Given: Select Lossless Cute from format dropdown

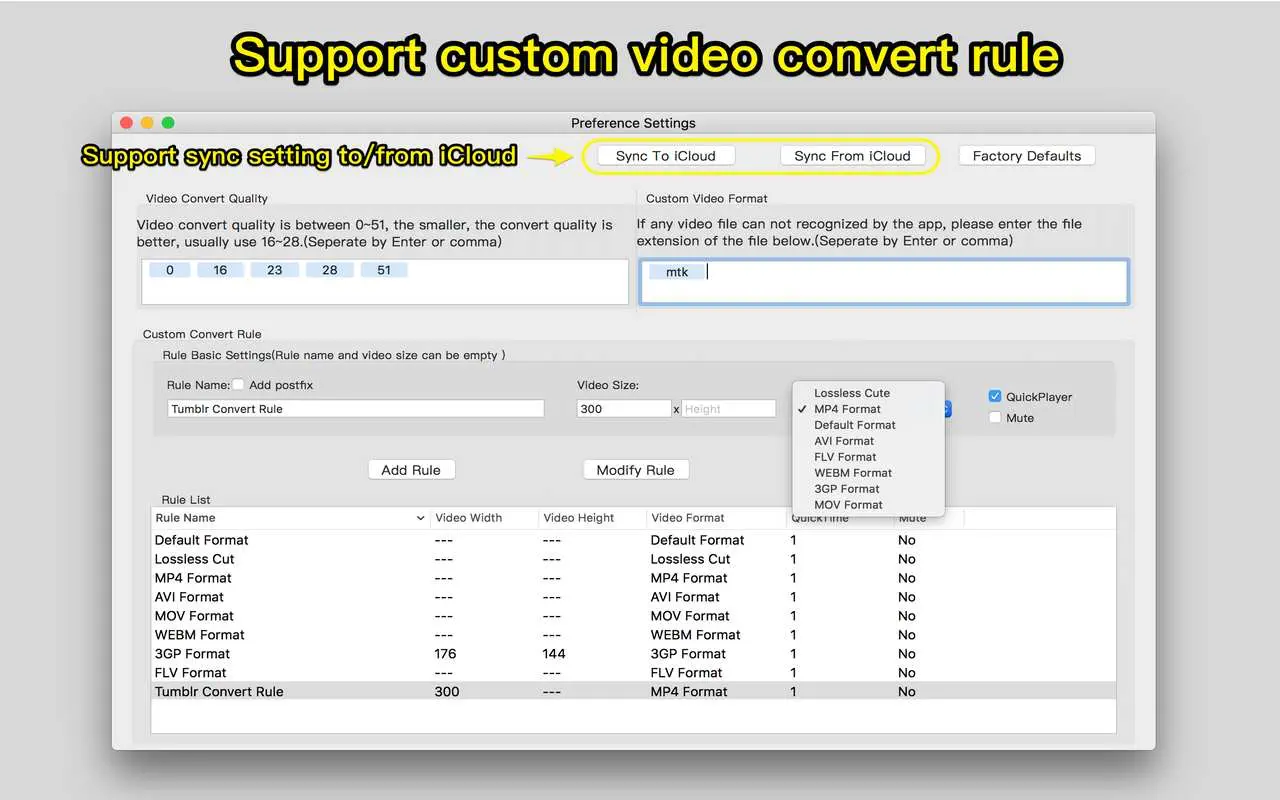Looking at the screenshot, I should [851, 393].
